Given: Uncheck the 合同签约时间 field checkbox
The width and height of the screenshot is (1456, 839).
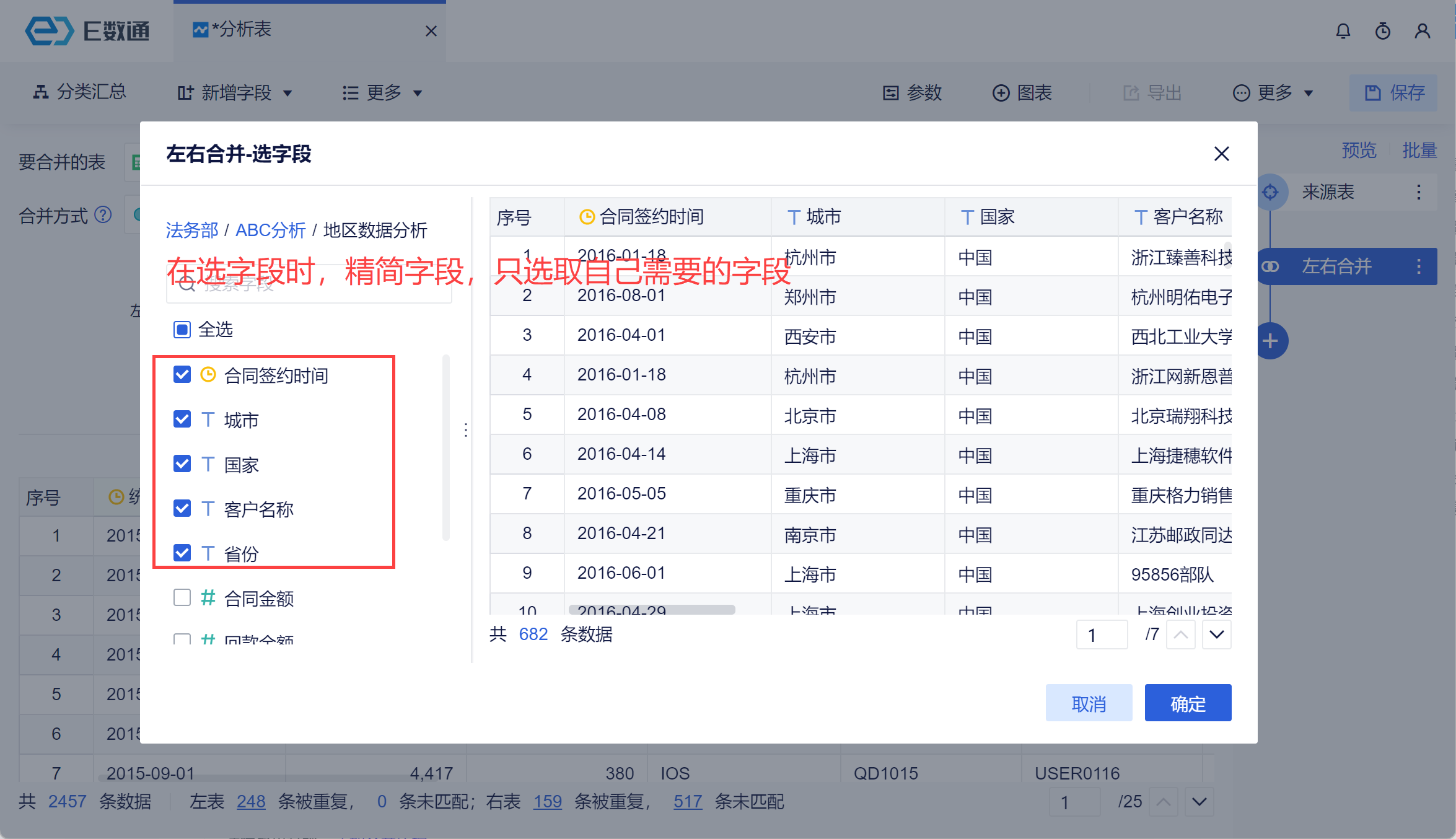Looking at the screenshot, I should (x=182, y=374).
